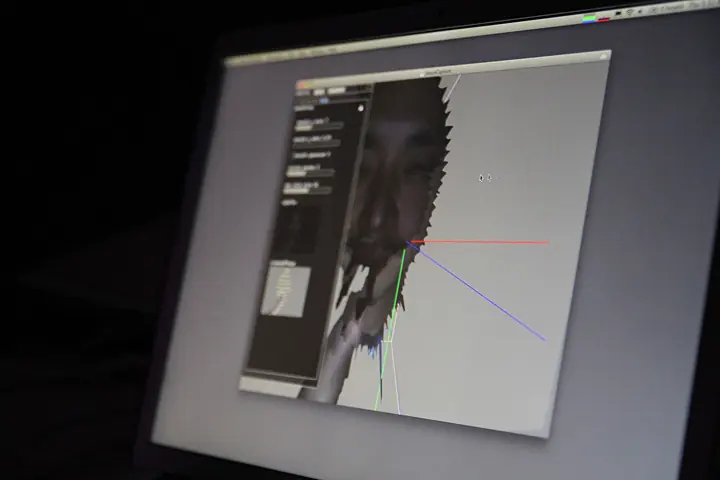Screen dimensions: 720x480
Task: Click the light gray graph preview in panel
Action: (287, 290)
